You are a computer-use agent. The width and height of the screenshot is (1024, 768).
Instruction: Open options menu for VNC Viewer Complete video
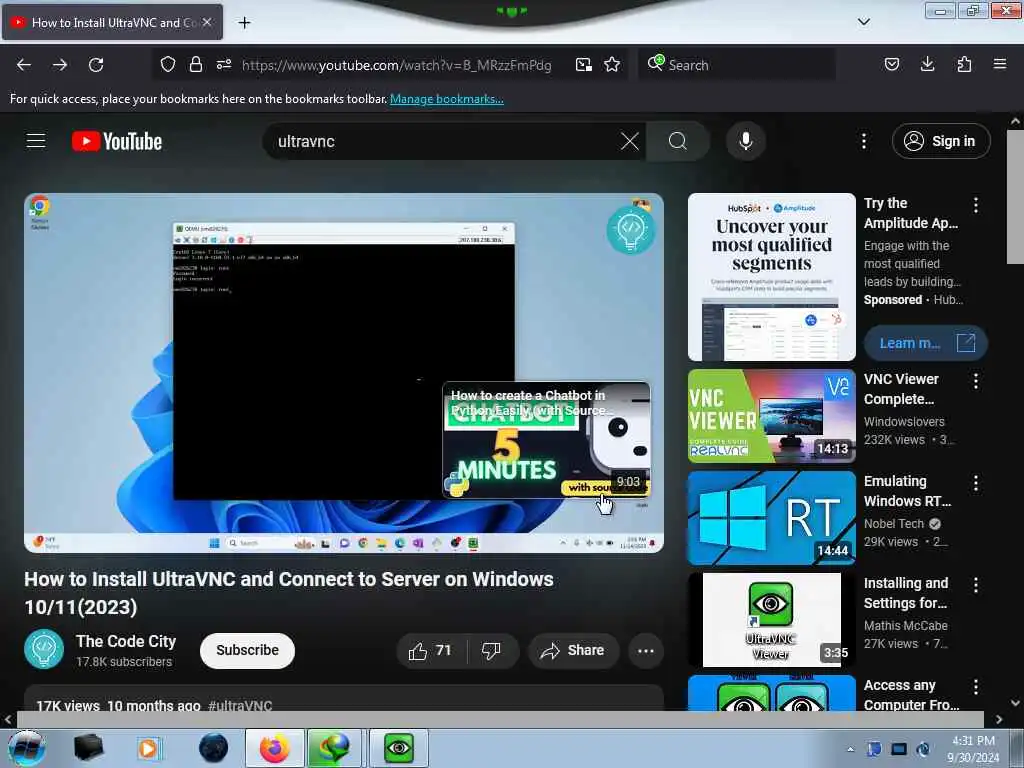pyautogui.click(x=976, y=381)
